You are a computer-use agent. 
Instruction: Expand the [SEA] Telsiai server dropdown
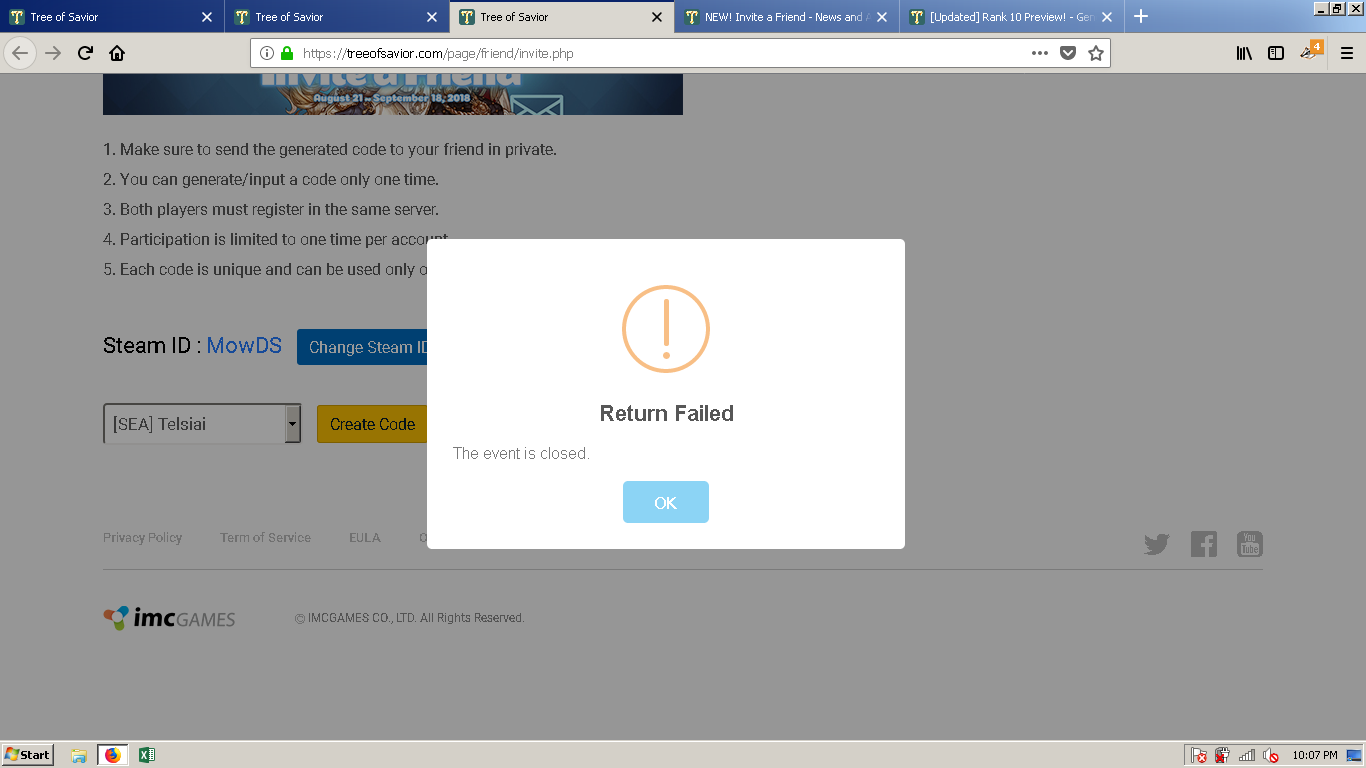[292, 424]
